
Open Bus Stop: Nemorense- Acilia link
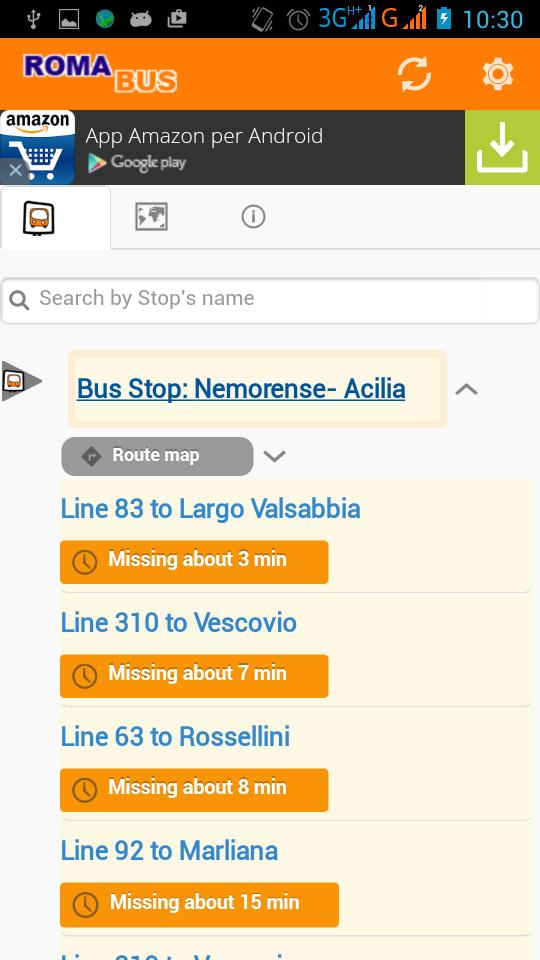coord(241,389)
